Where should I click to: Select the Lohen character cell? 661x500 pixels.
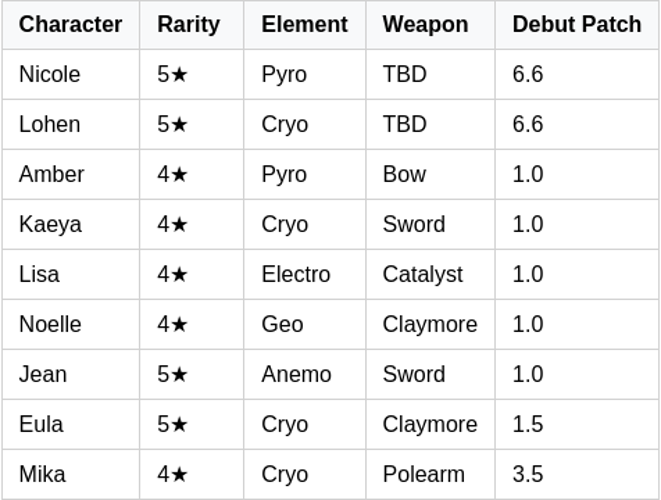(50, 125)
